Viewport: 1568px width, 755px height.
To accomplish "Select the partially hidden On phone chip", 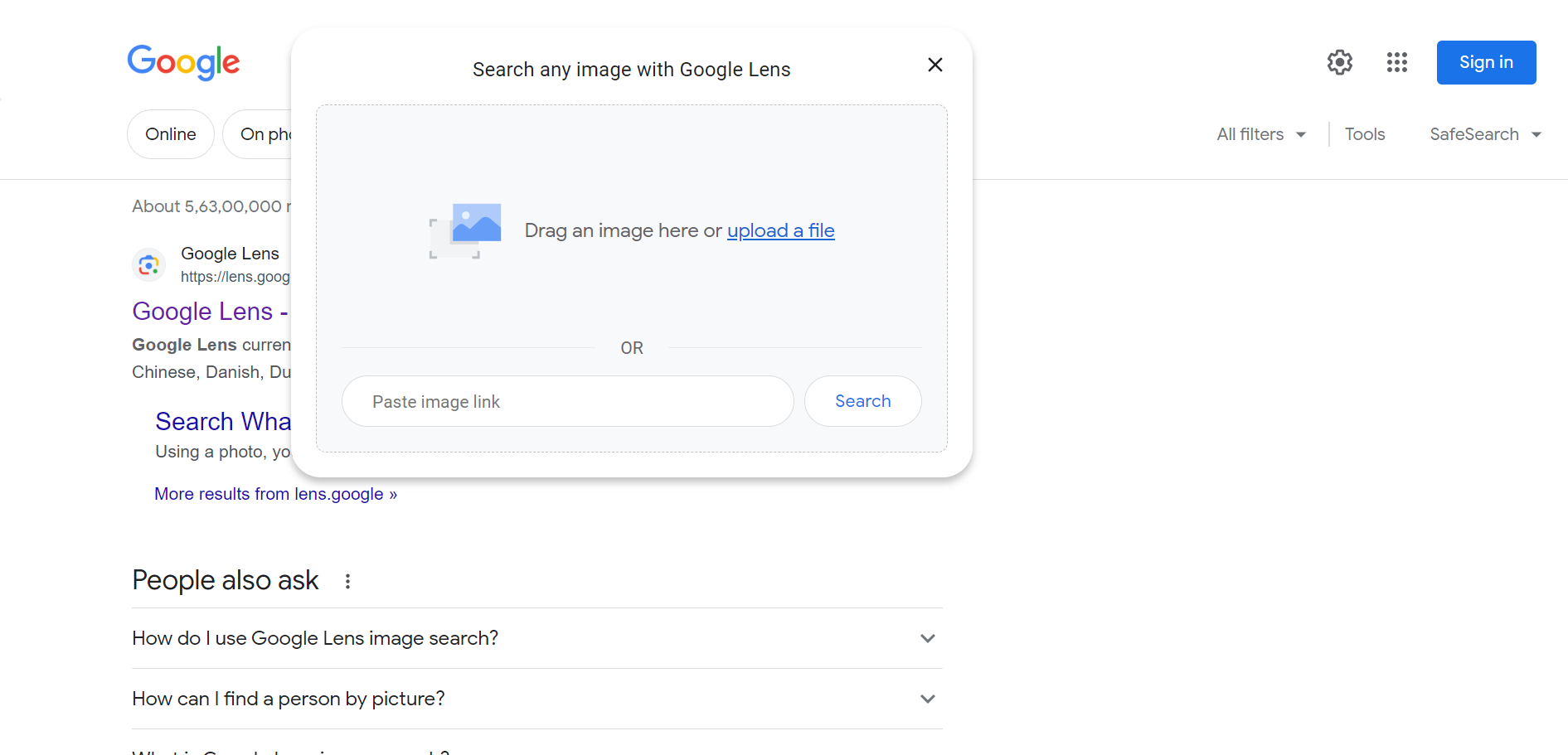I will 258,134.
